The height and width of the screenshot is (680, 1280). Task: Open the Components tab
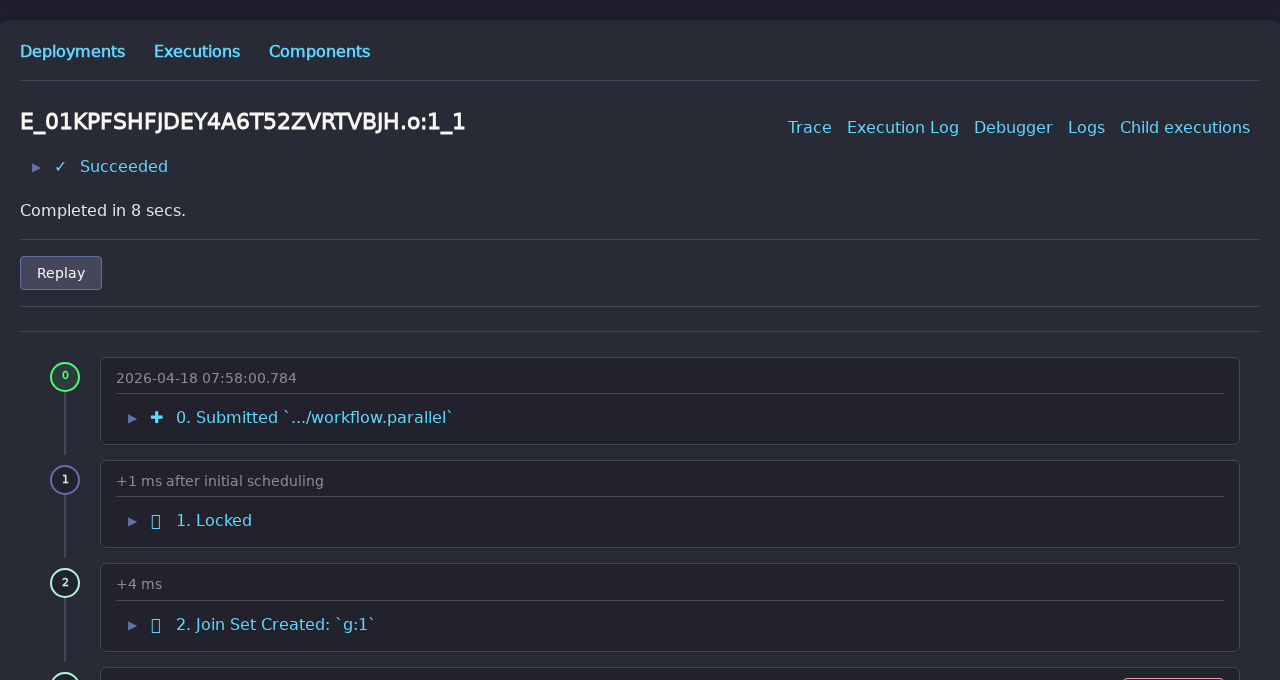319,52
